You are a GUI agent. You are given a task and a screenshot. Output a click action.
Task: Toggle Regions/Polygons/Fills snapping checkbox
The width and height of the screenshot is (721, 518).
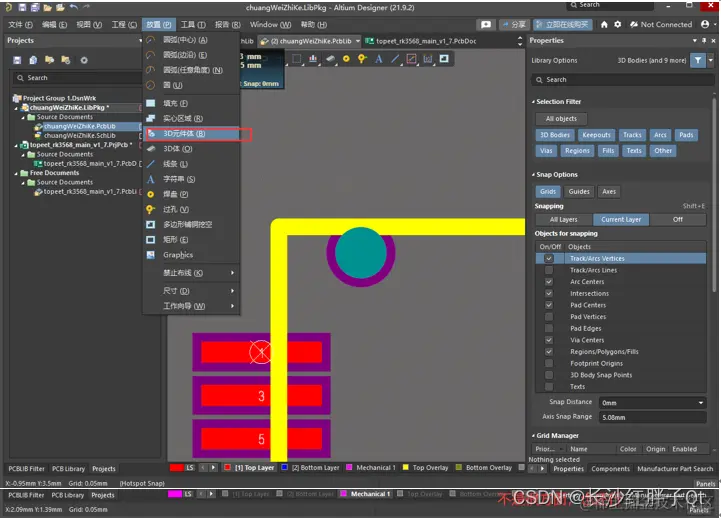point(549,352)
